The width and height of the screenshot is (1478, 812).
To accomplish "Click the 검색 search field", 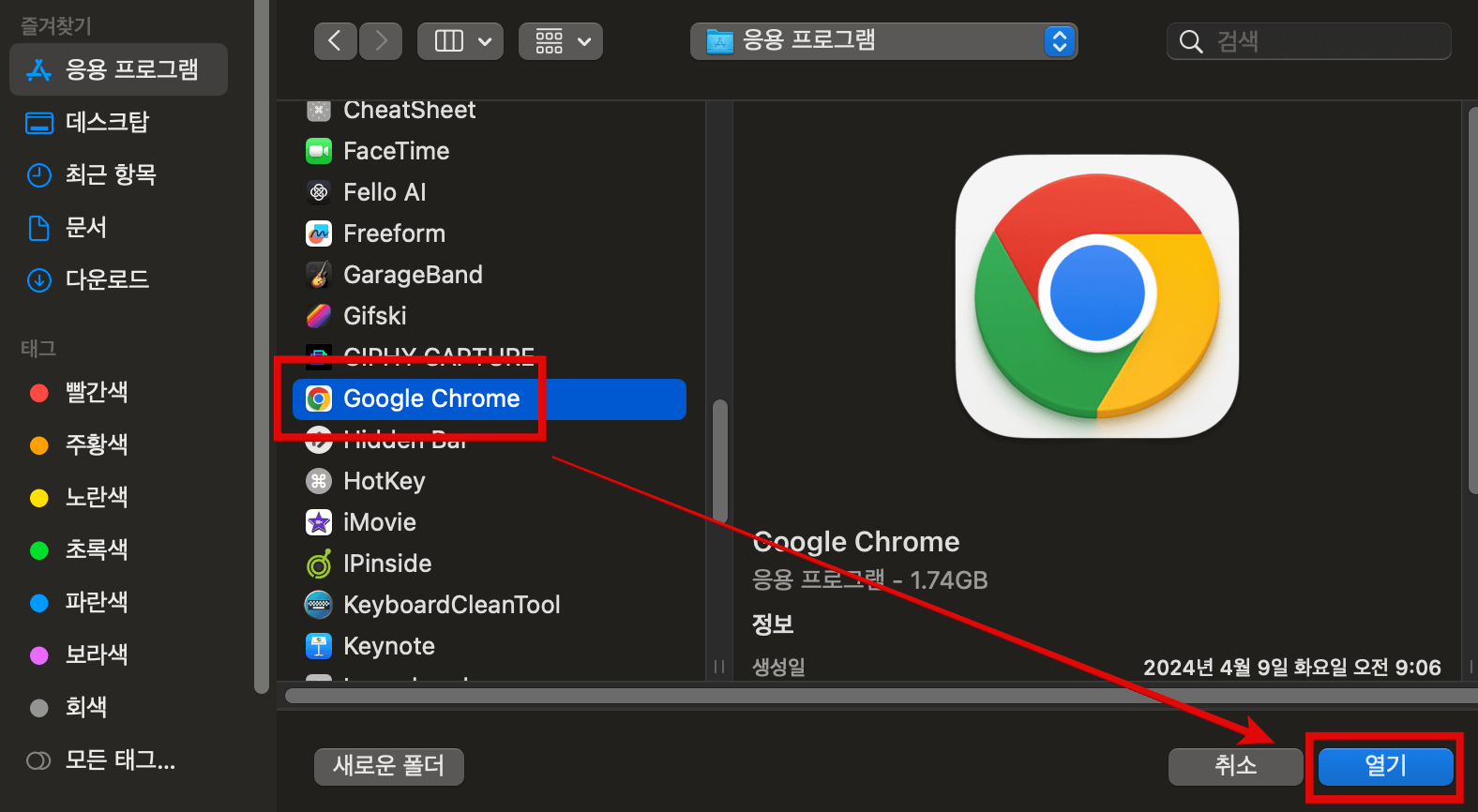I will 1309,41.
